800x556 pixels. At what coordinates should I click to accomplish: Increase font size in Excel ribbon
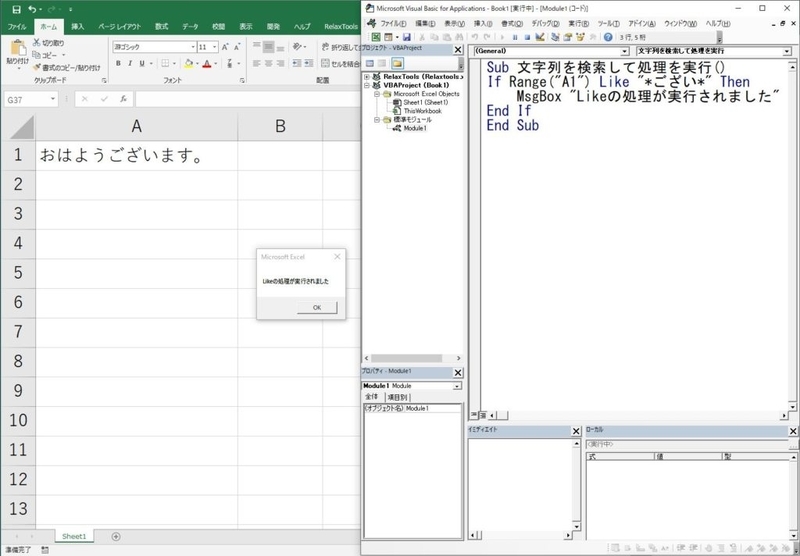tap(225, 47)
